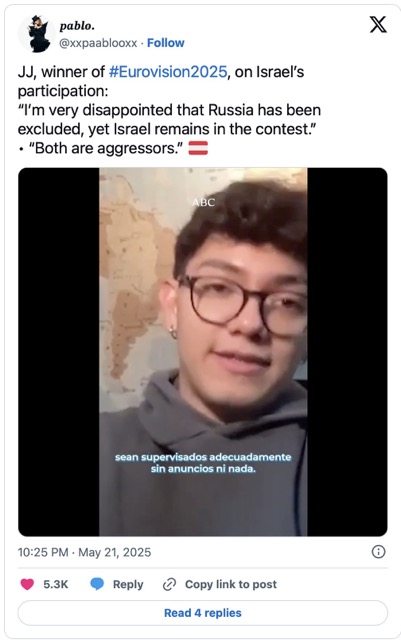Select Copy link to post text

(231, 584)
